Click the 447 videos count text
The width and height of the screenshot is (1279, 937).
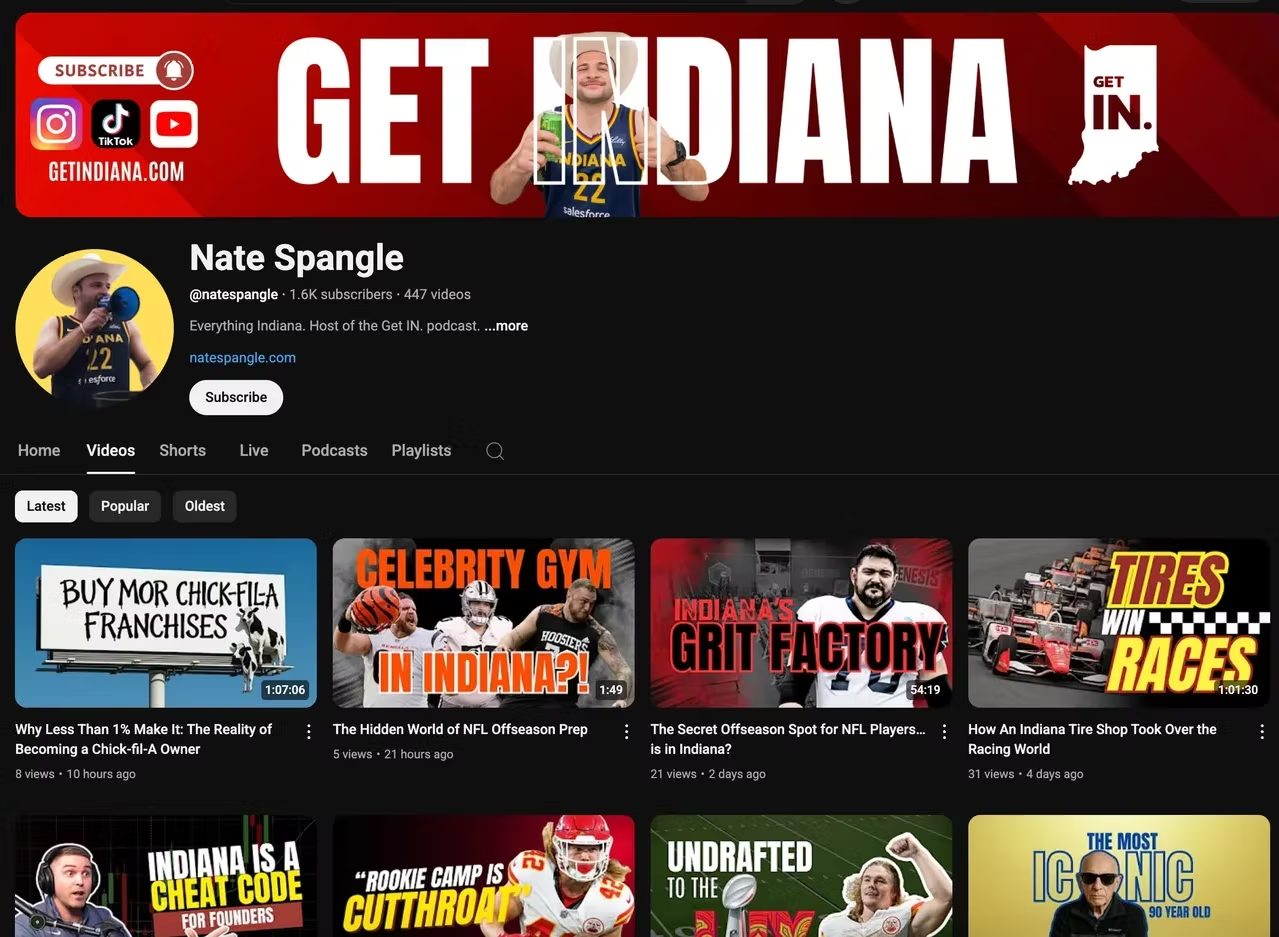tap(437, 295)
